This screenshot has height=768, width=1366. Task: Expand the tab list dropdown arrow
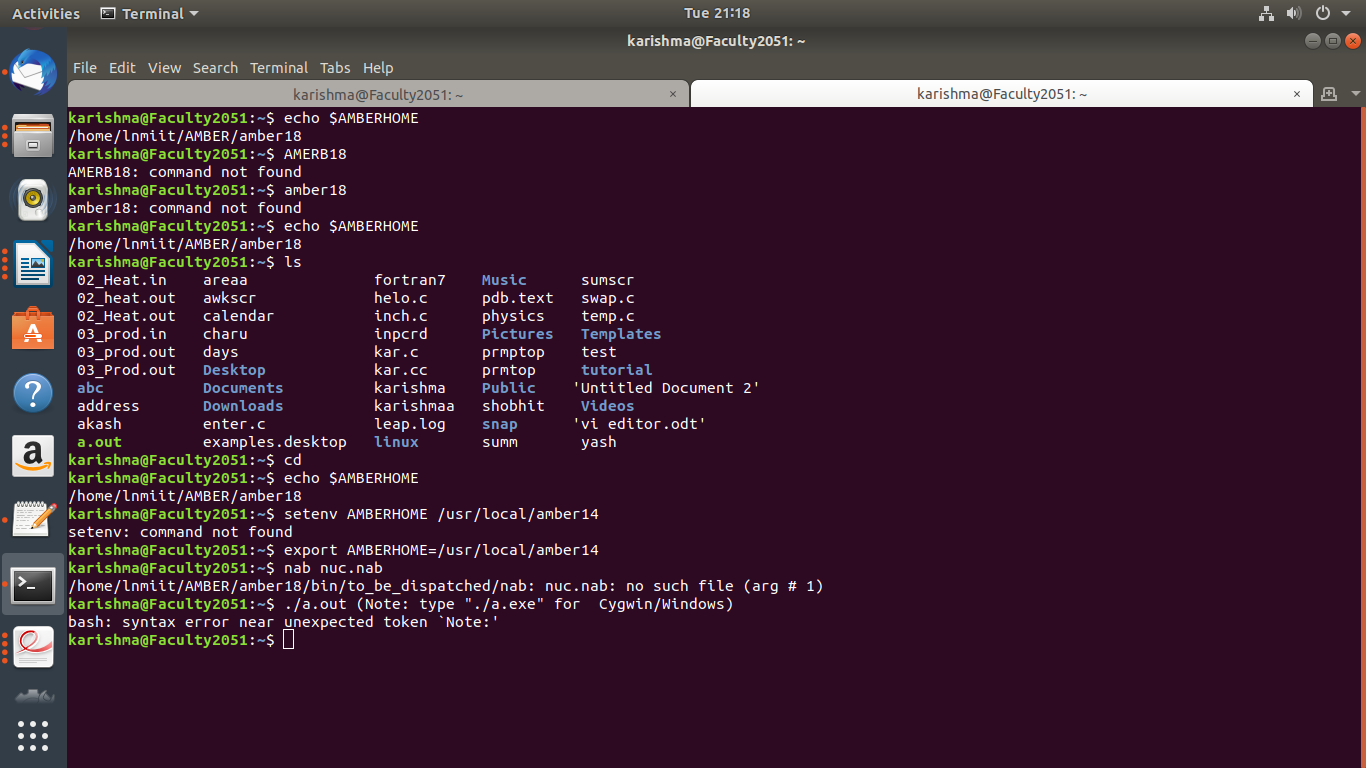click(1355, 94)
